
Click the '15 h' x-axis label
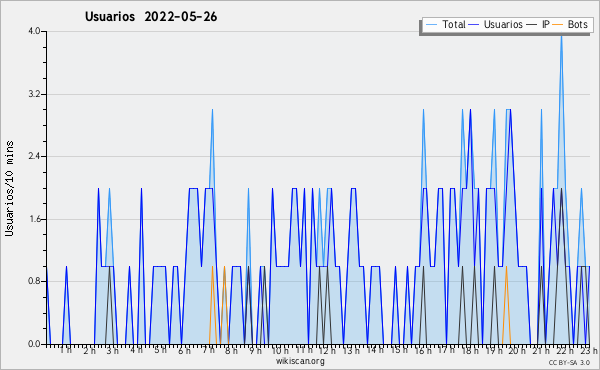pos(399,350)
